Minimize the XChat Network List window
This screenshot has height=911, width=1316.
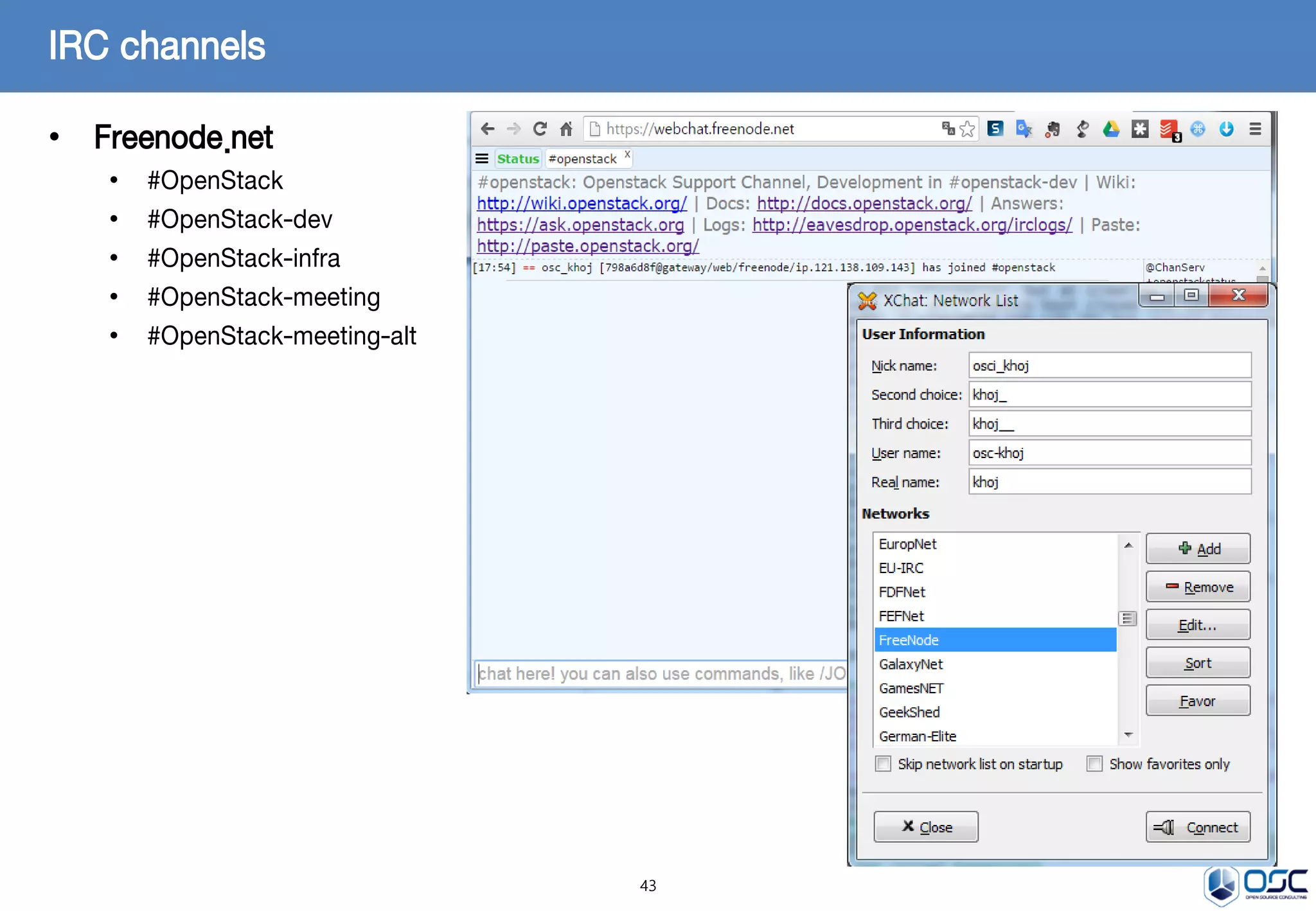click(x=1157, y=296)
